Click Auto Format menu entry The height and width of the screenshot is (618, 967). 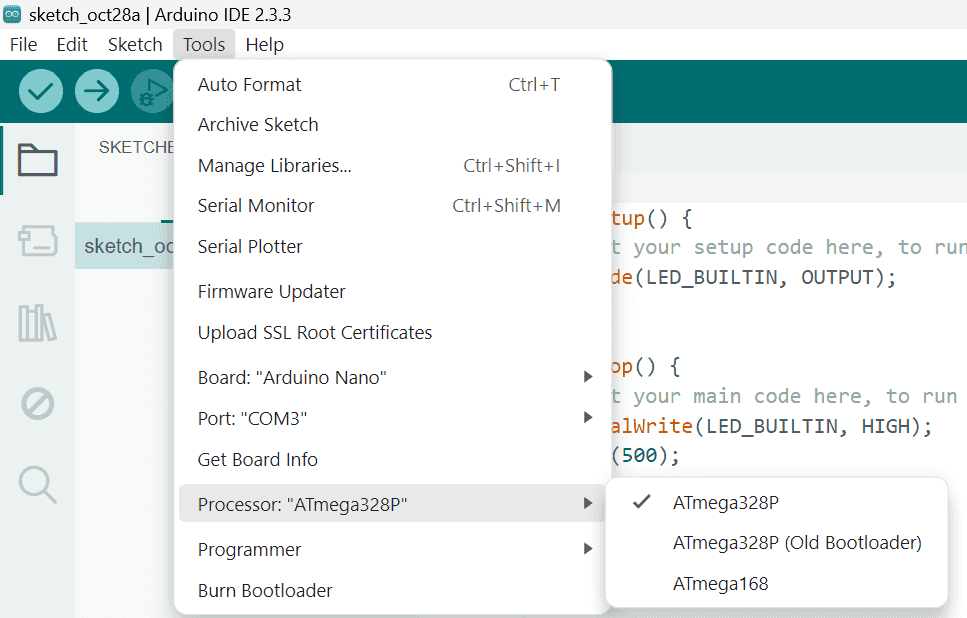pos(249,85)
